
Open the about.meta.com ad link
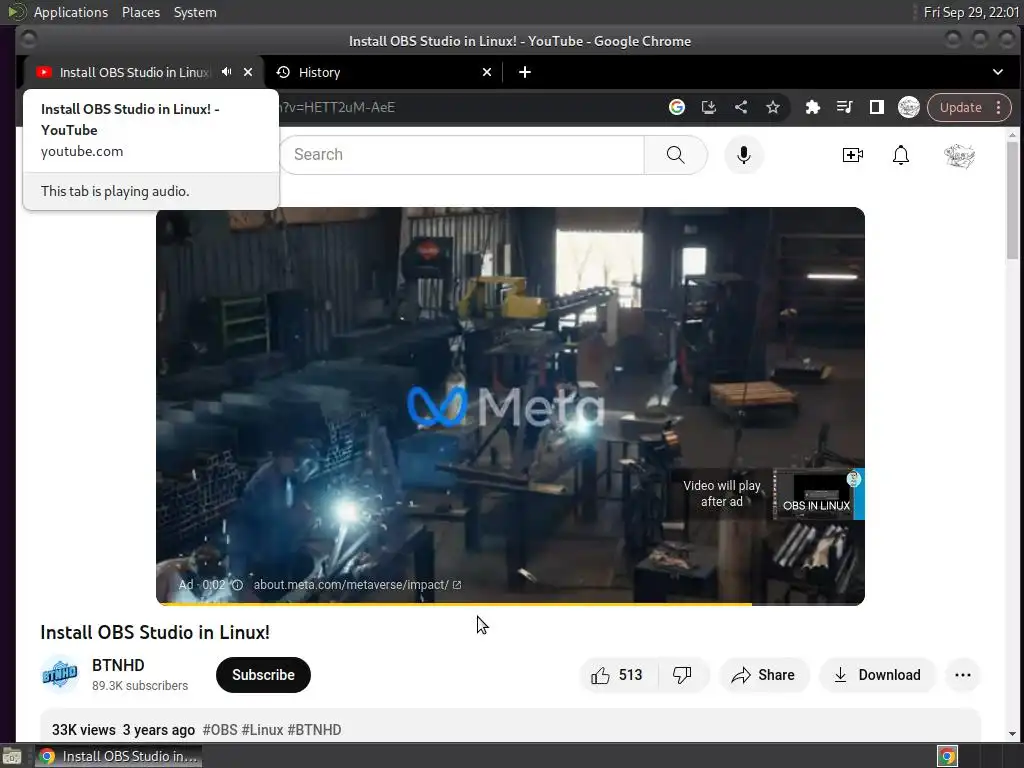click(357, 584)
